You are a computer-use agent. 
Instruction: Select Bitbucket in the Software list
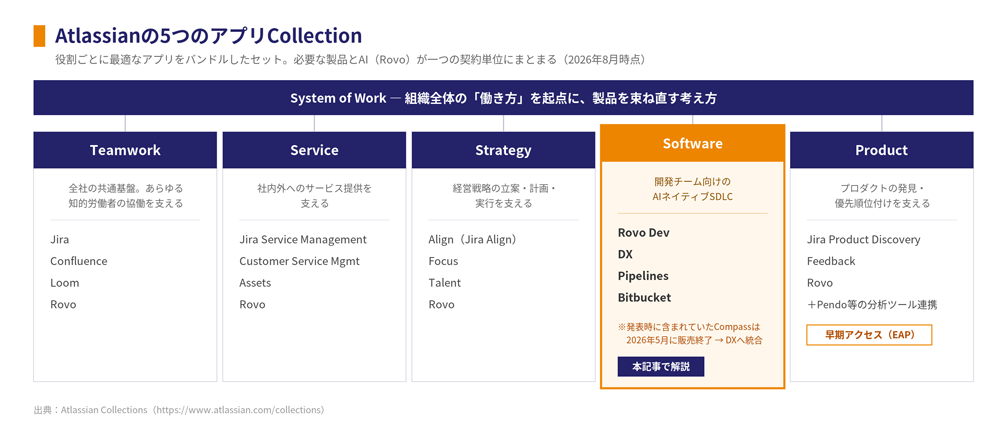coord(644,297)
